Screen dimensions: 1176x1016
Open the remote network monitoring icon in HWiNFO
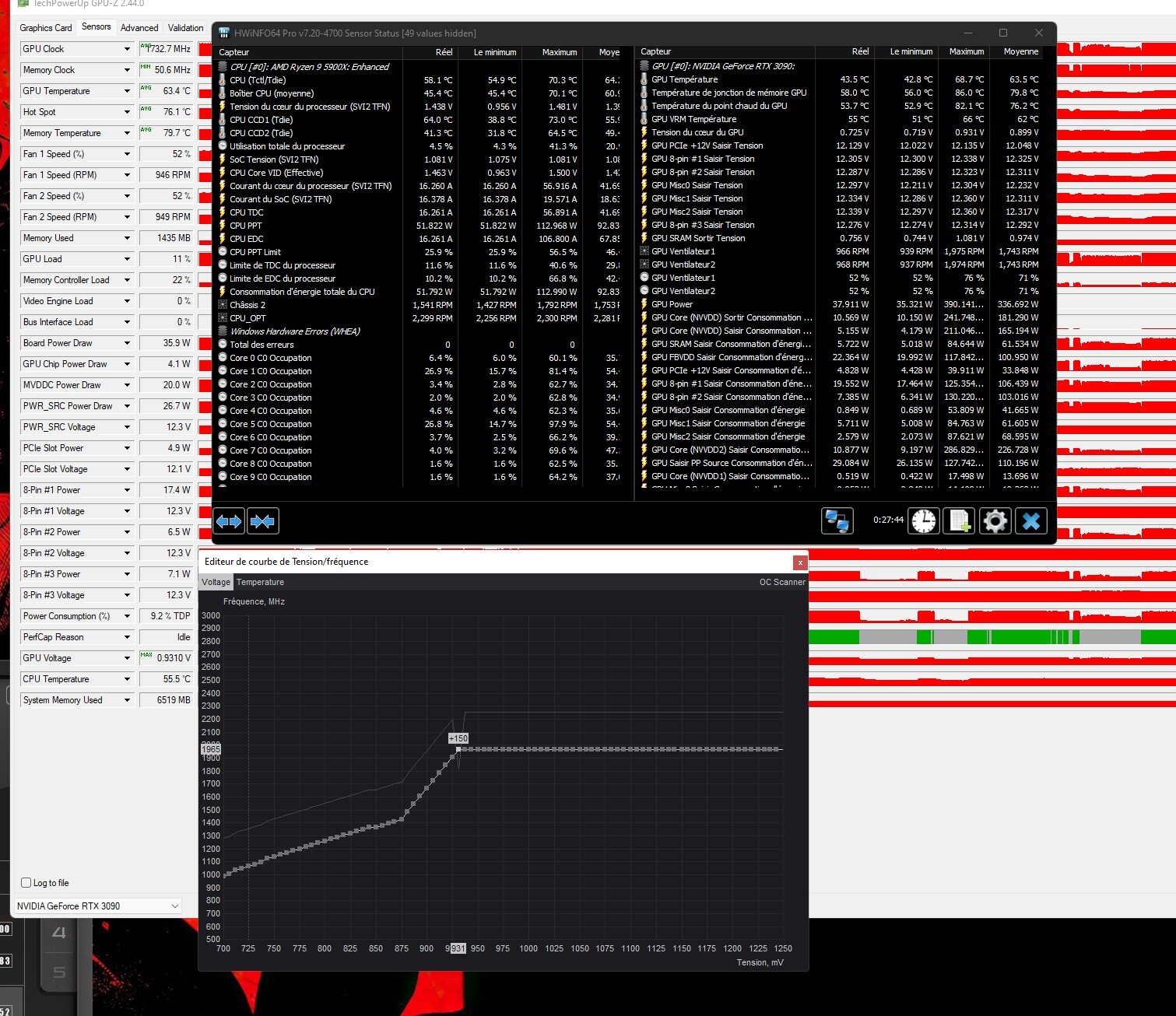click(837, 521)
